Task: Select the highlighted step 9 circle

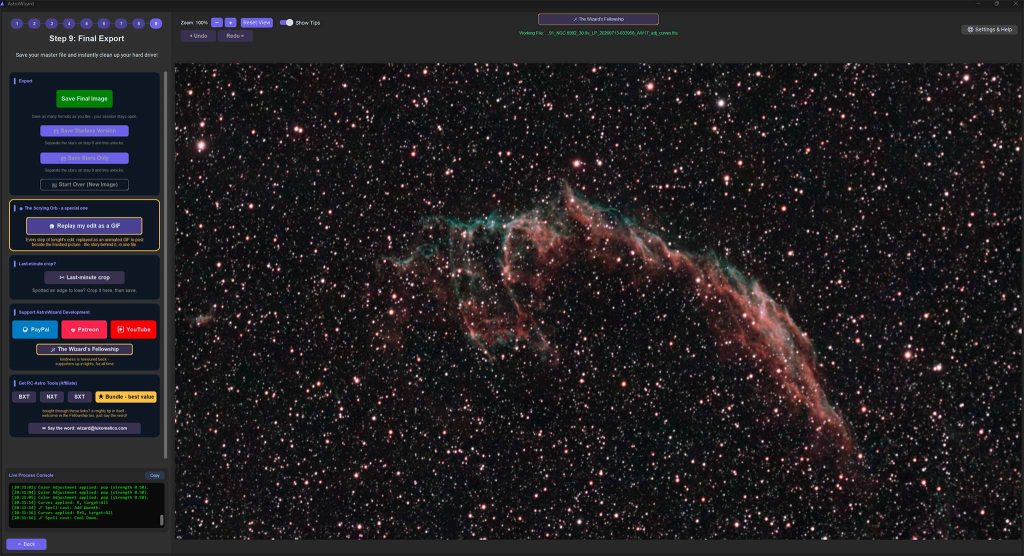Action: point(155,24)
